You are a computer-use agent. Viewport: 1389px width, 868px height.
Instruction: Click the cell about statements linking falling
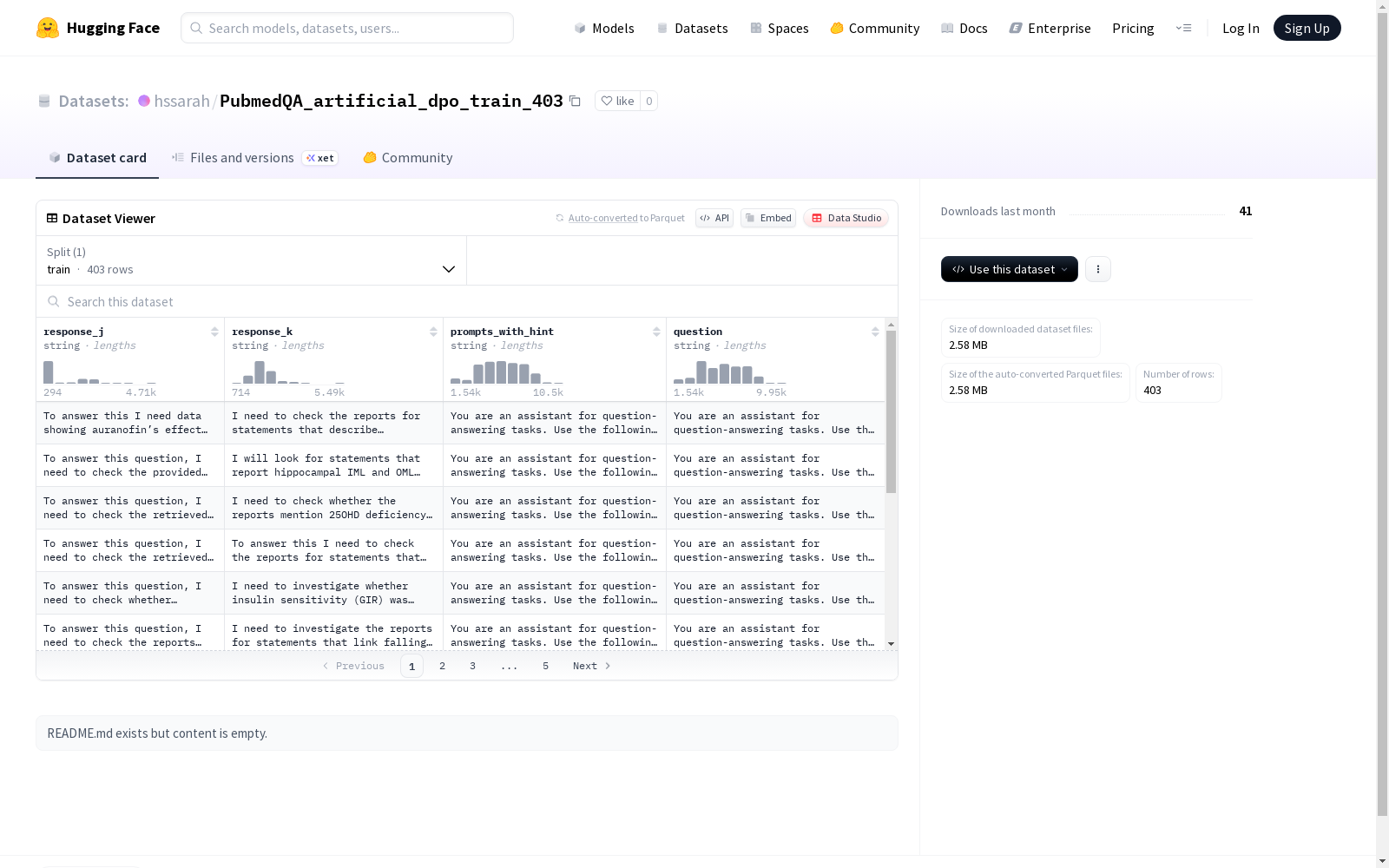[x=333, y=635]
